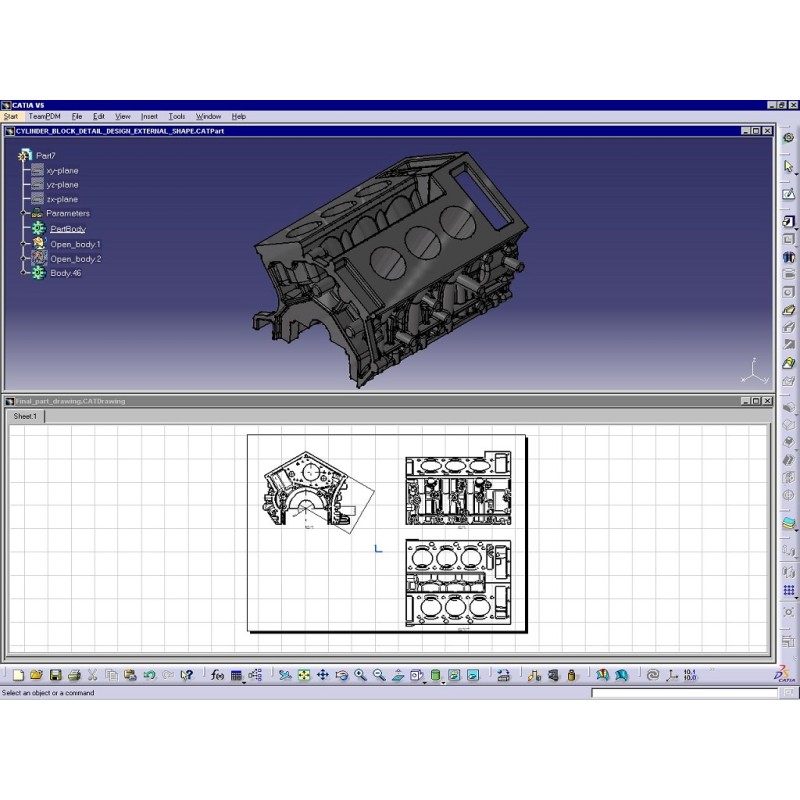Open the Formula f(x) tool
This screenshot has width=800, height=800.
point(217,675)
